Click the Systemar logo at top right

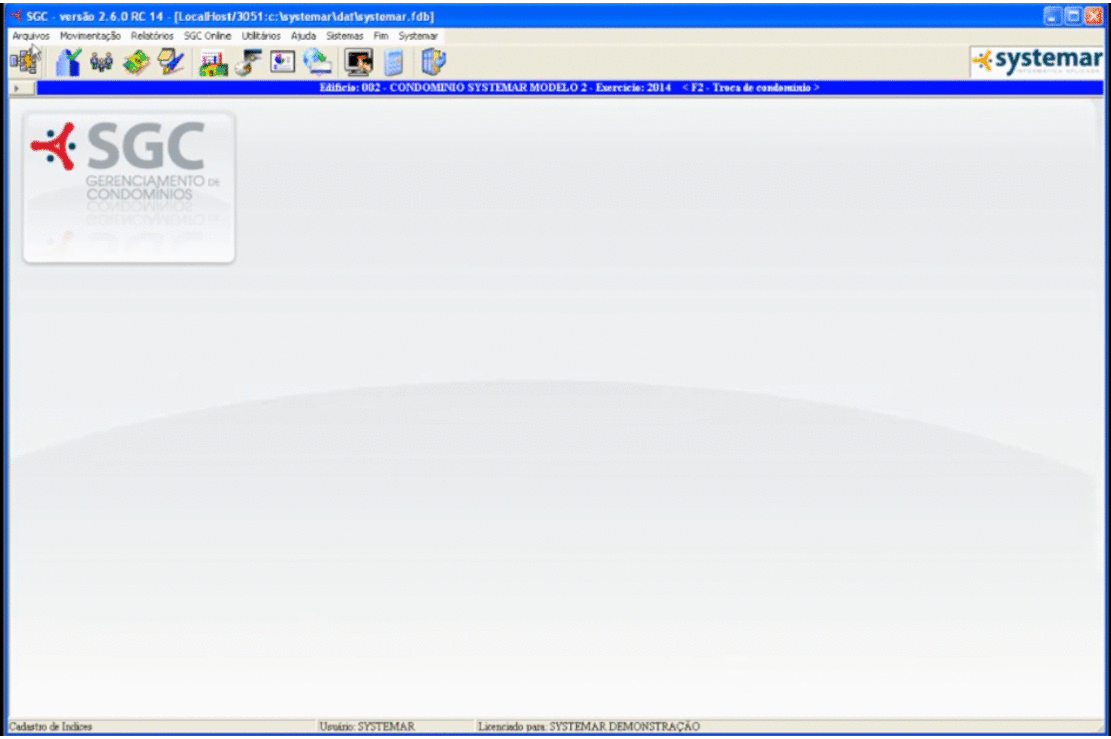[x=1037, y=62]
